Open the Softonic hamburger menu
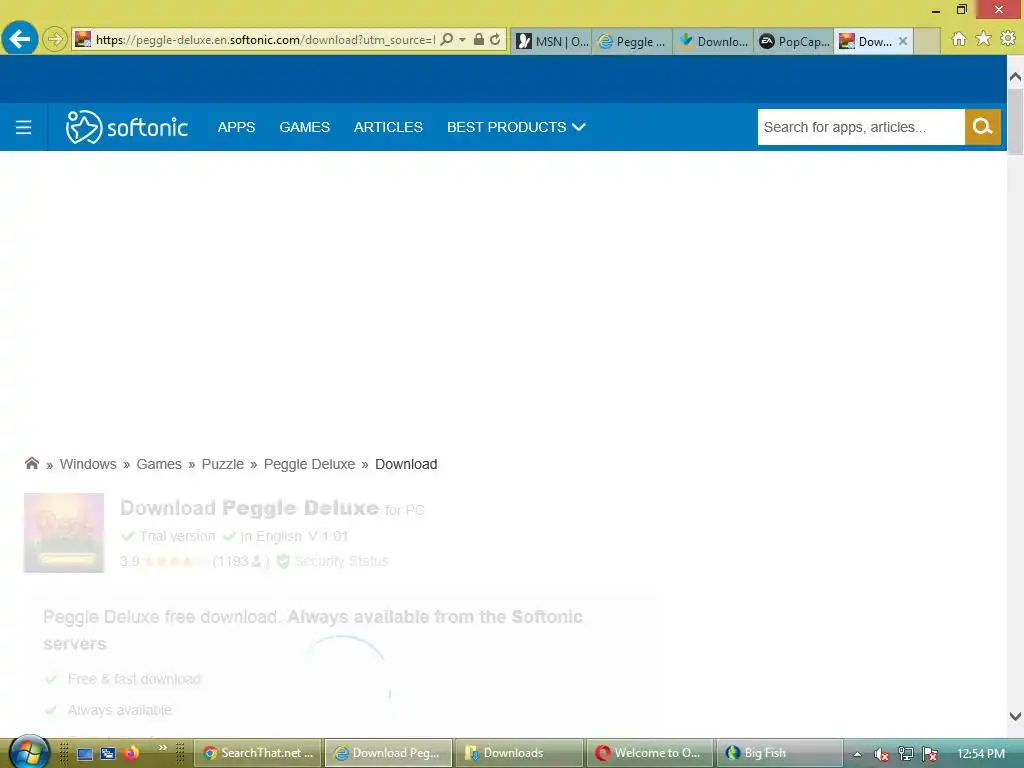 click(x=24, y=127)
